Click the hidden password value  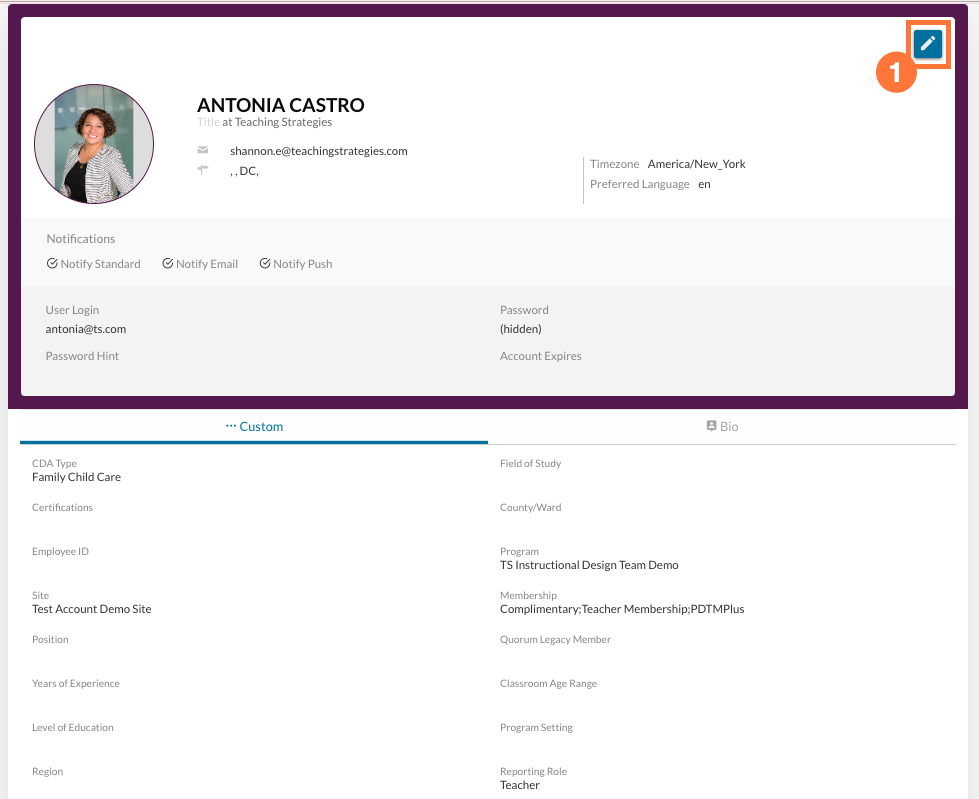[x=520, y=329]
